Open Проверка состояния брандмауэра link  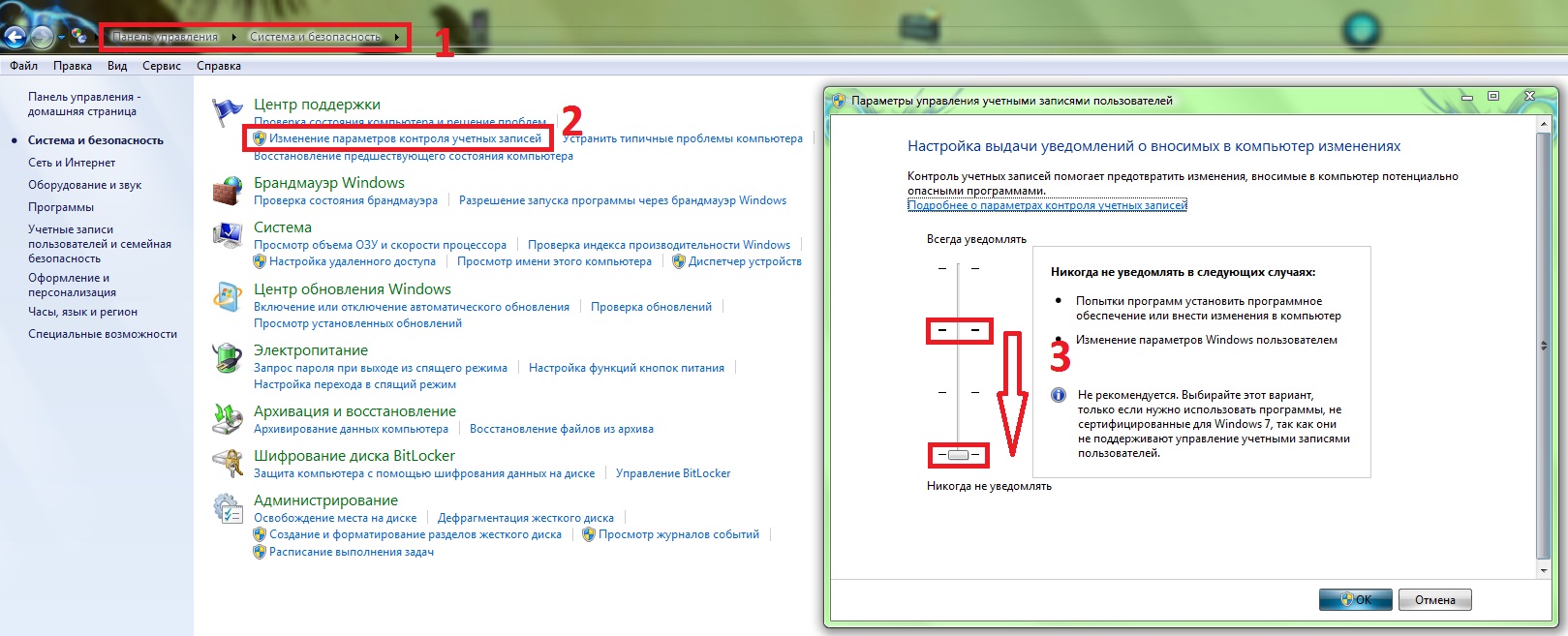pyautogui.click(x=346, y=200)
